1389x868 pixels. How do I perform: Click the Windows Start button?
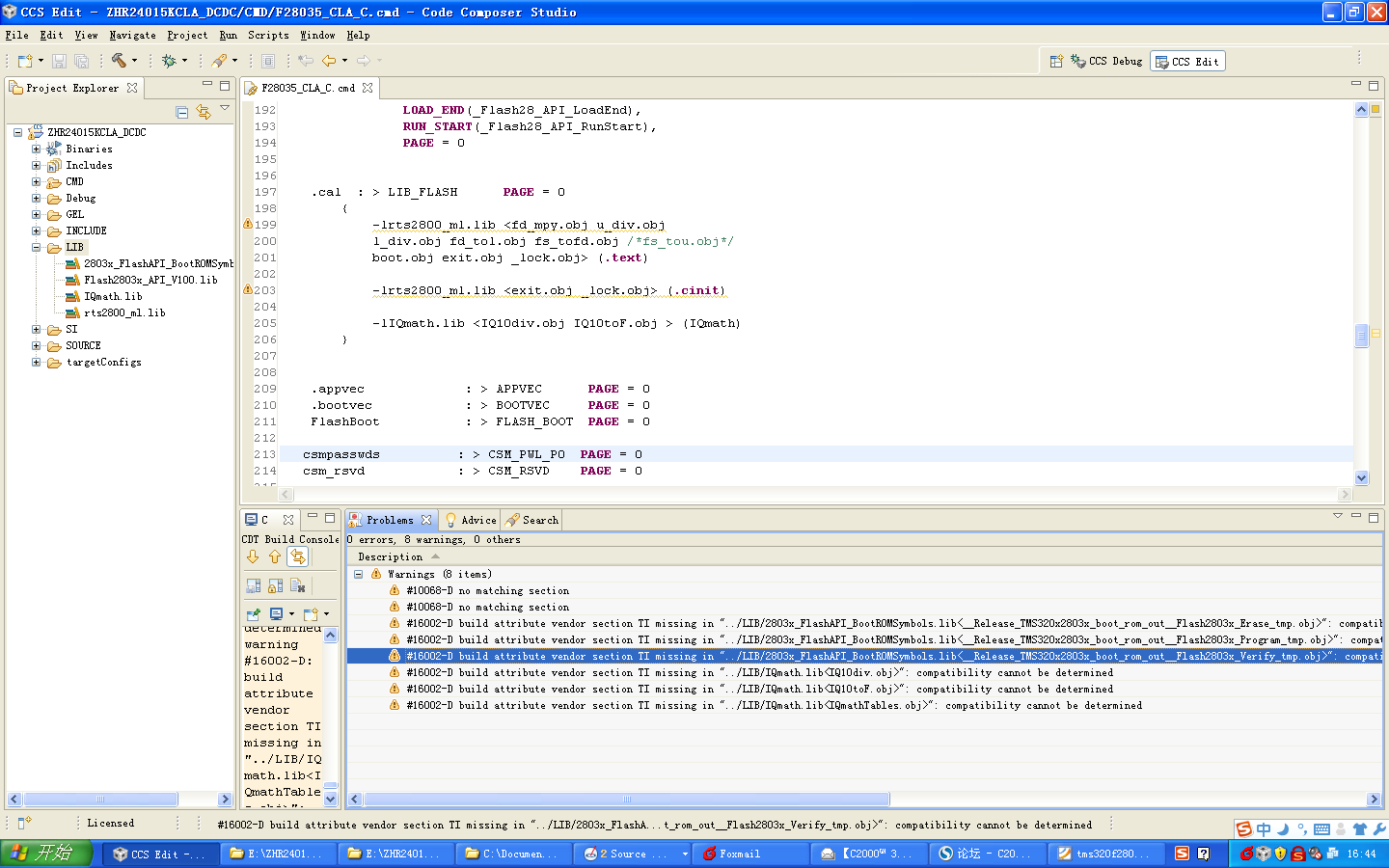pyautogui.click(x=45, y=854)
